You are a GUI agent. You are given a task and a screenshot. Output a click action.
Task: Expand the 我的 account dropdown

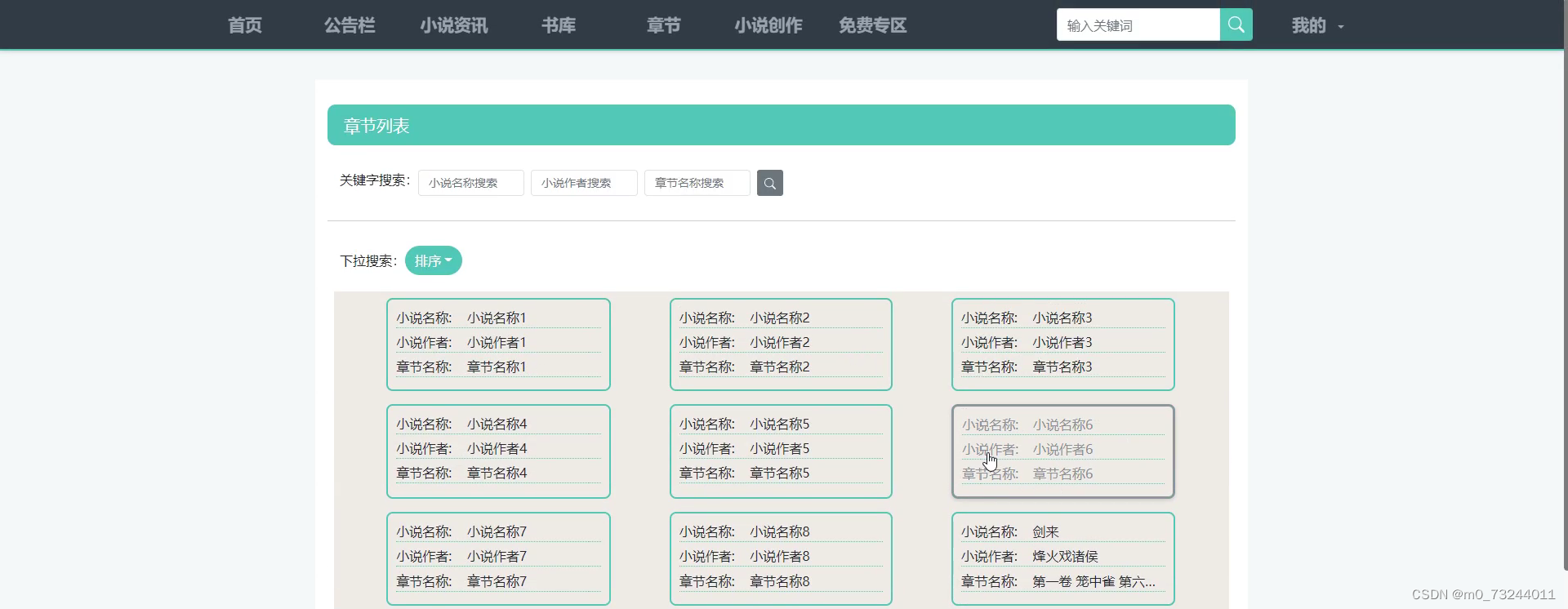[1316, 25]
